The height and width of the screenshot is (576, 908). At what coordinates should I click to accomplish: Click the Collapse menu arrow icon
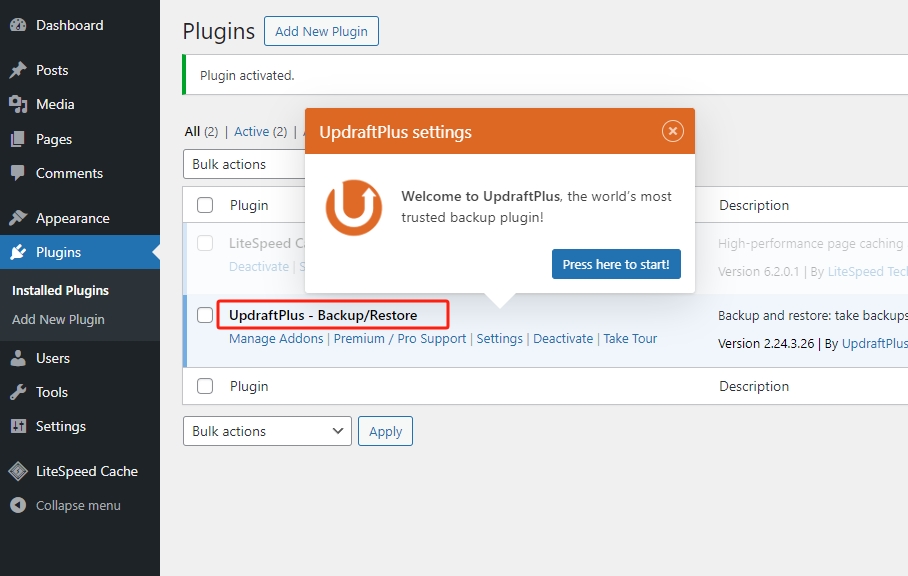coord(18,505)
